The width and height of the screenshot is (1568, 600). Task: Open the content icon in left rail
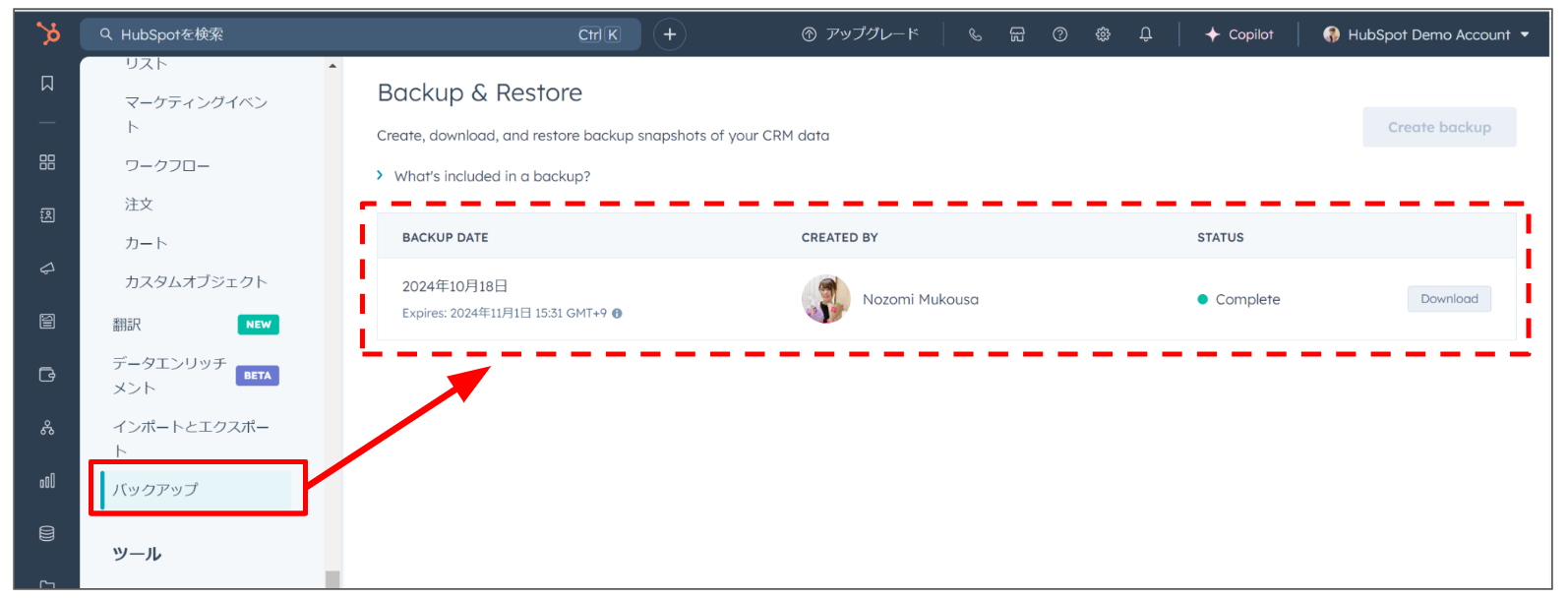click(47, 322)
